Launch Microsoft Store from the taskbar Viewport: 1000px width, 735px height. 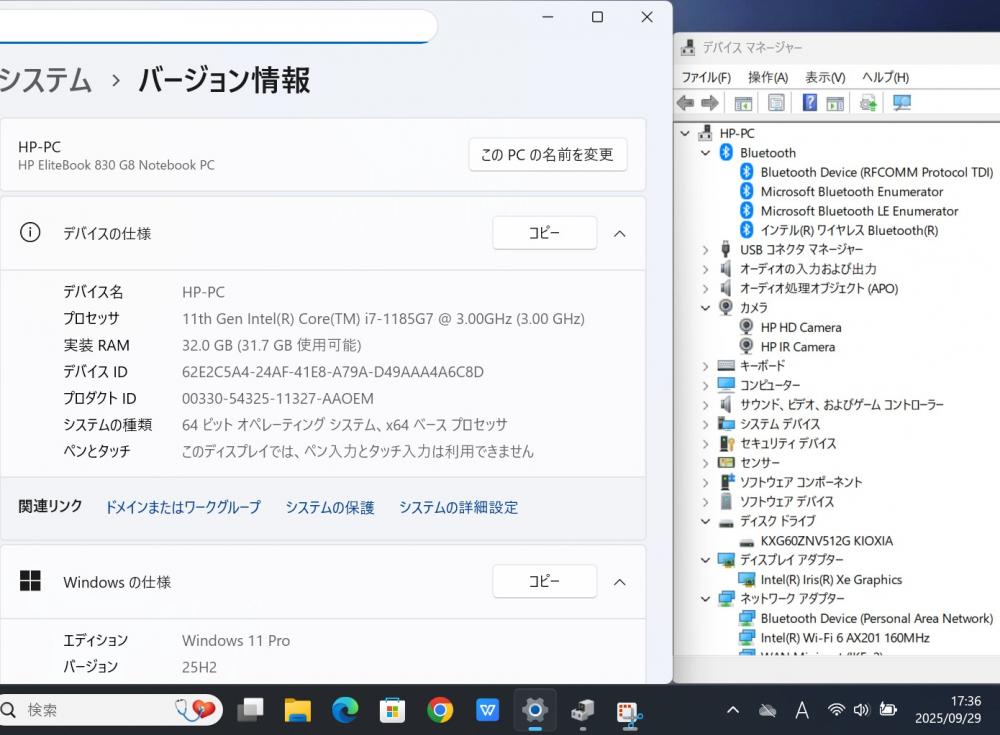(392, 710)
